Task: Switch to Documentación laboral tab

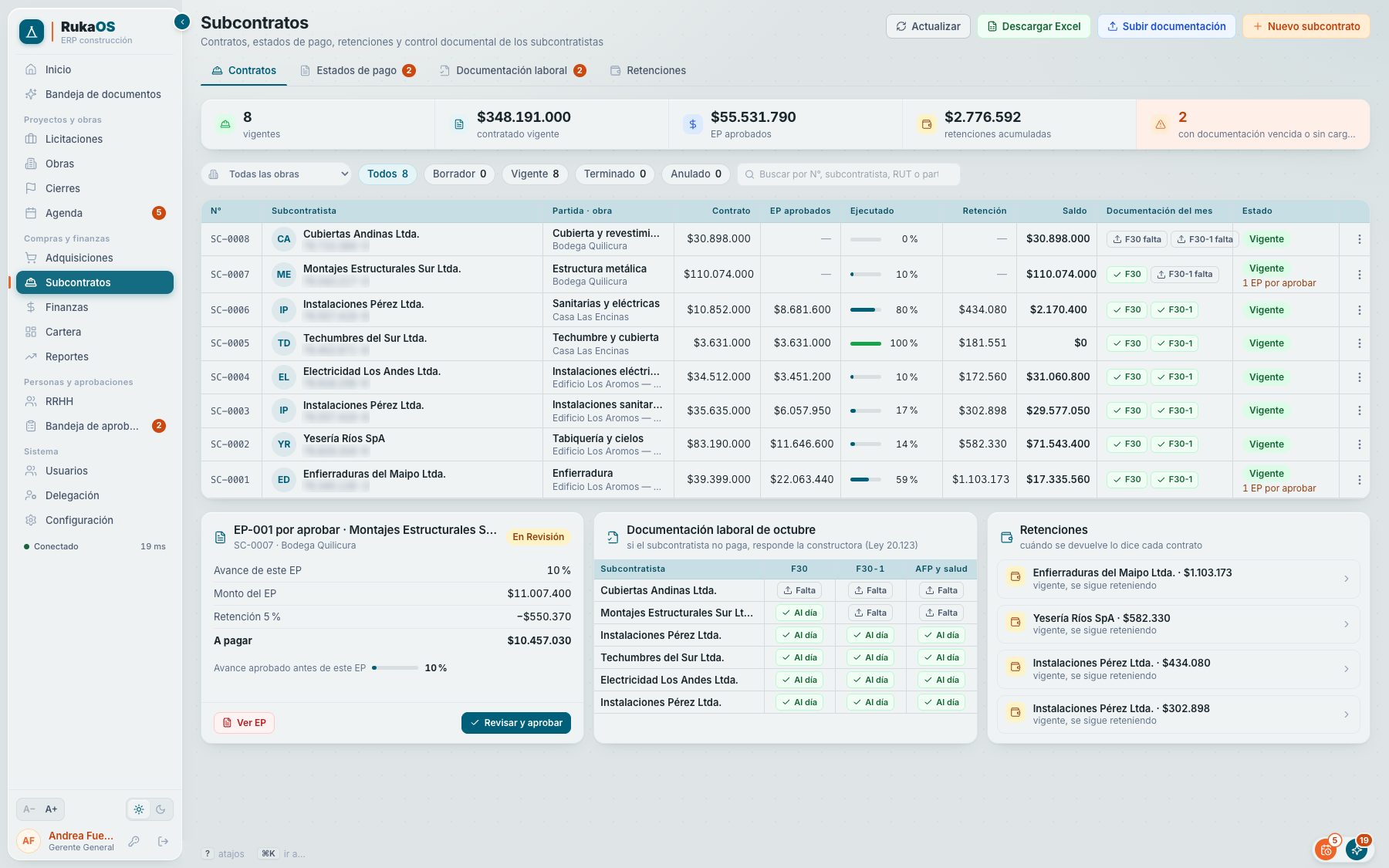Action: (512, 70)
